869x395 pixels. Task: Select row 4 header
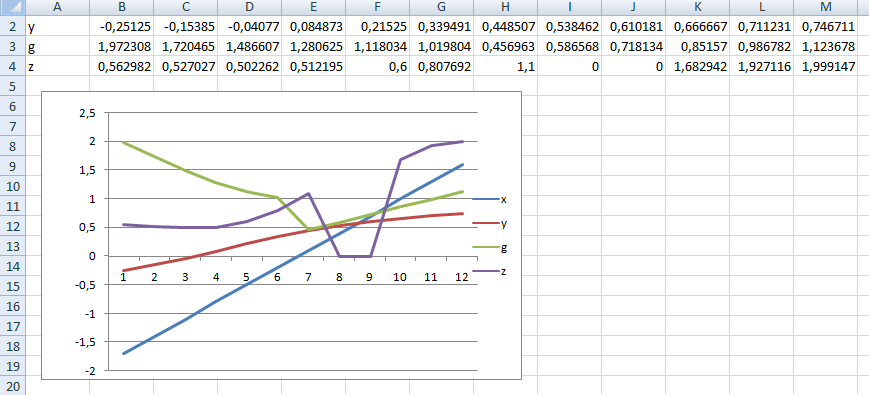[13, 66]
